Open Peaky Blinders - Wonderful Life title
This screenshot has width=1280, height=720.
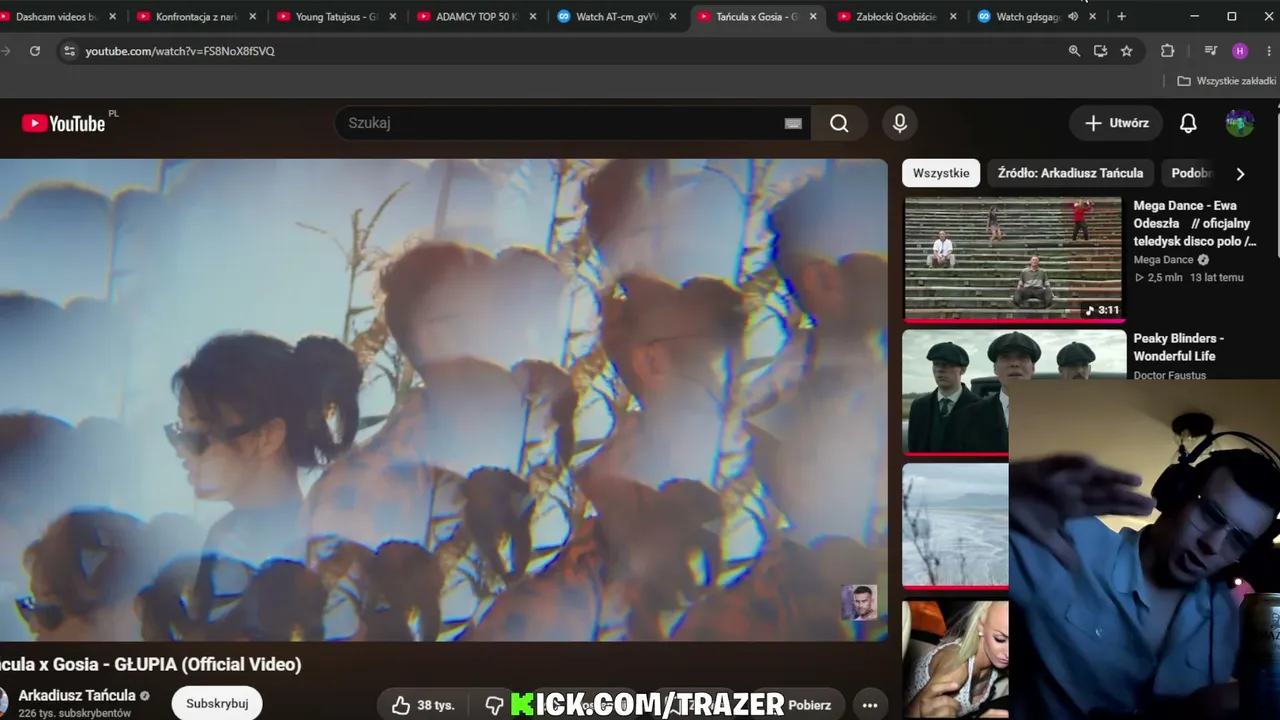pos(1178,347)
